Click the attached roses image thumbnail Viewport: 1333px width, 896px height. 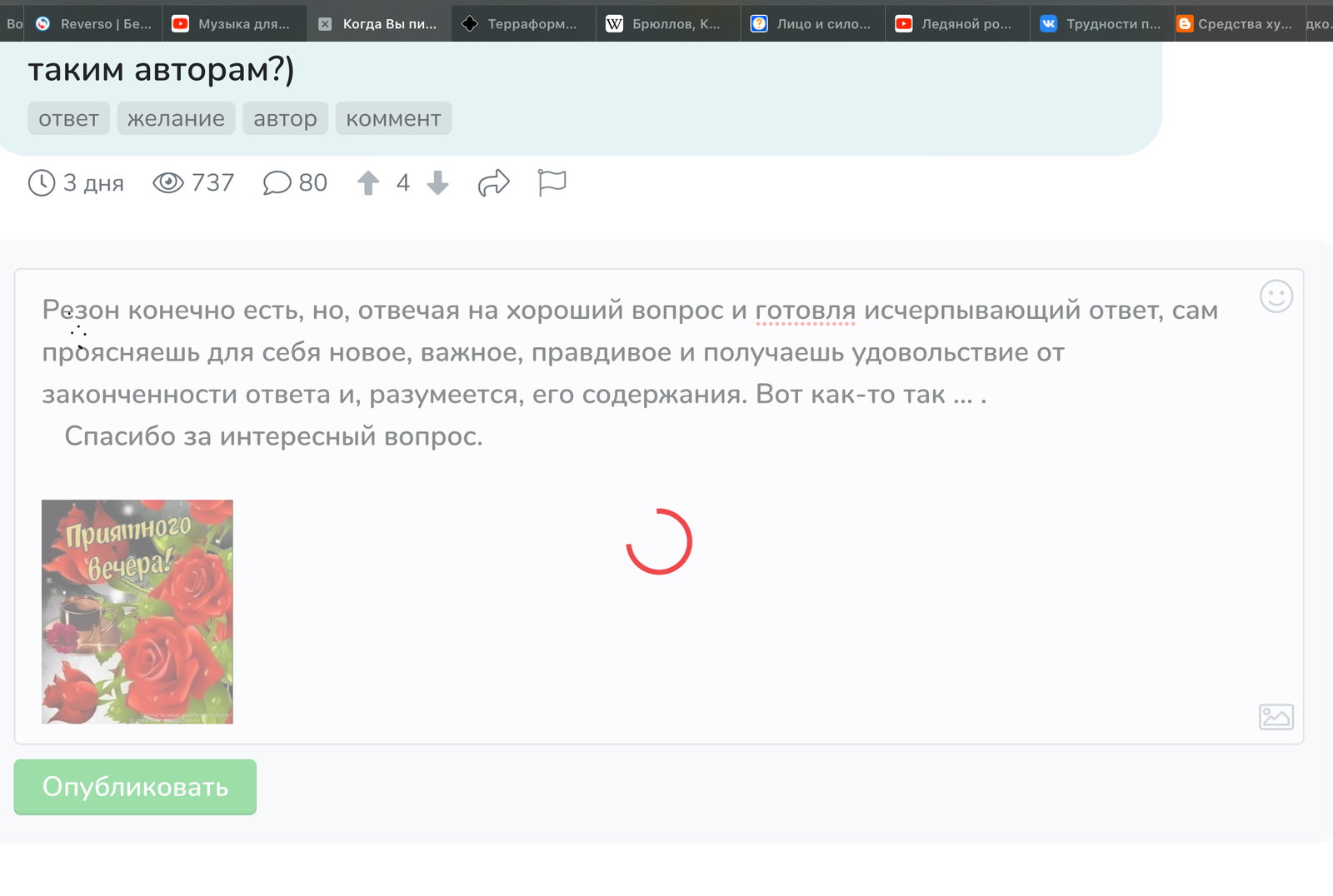click(x=137, y=611)
